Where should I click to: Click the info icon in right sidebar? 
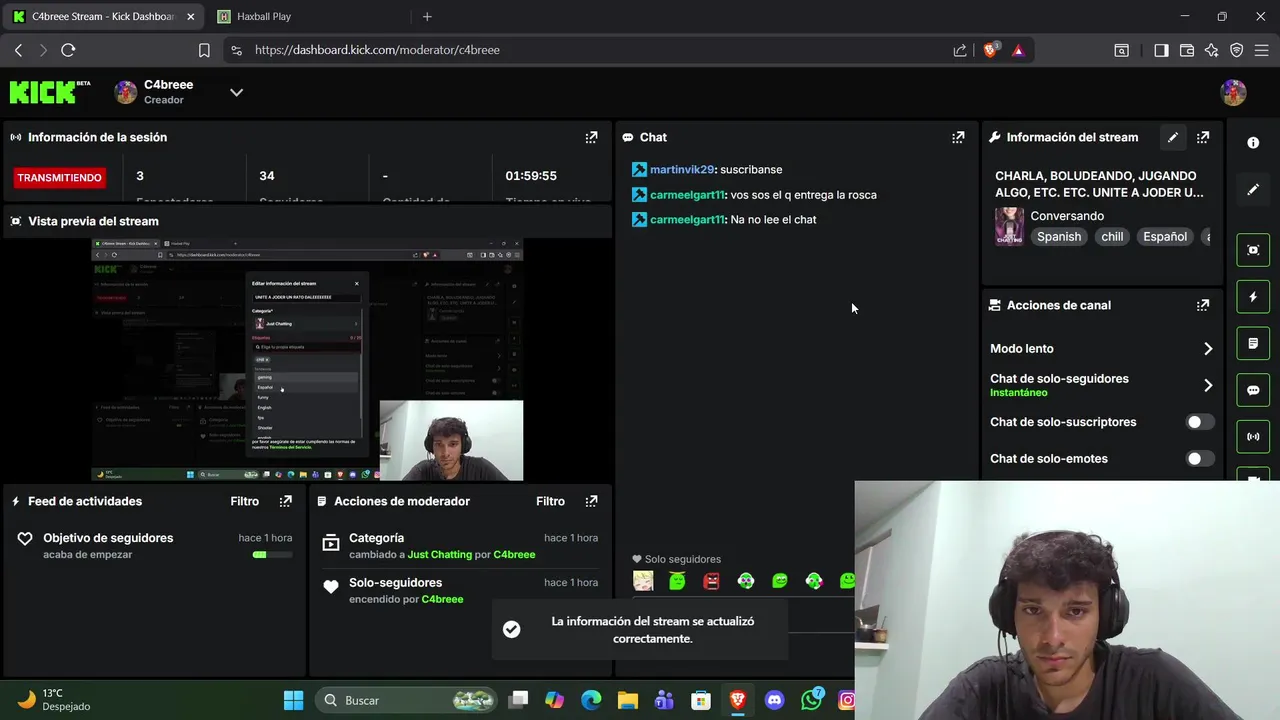pos(1253,143)
